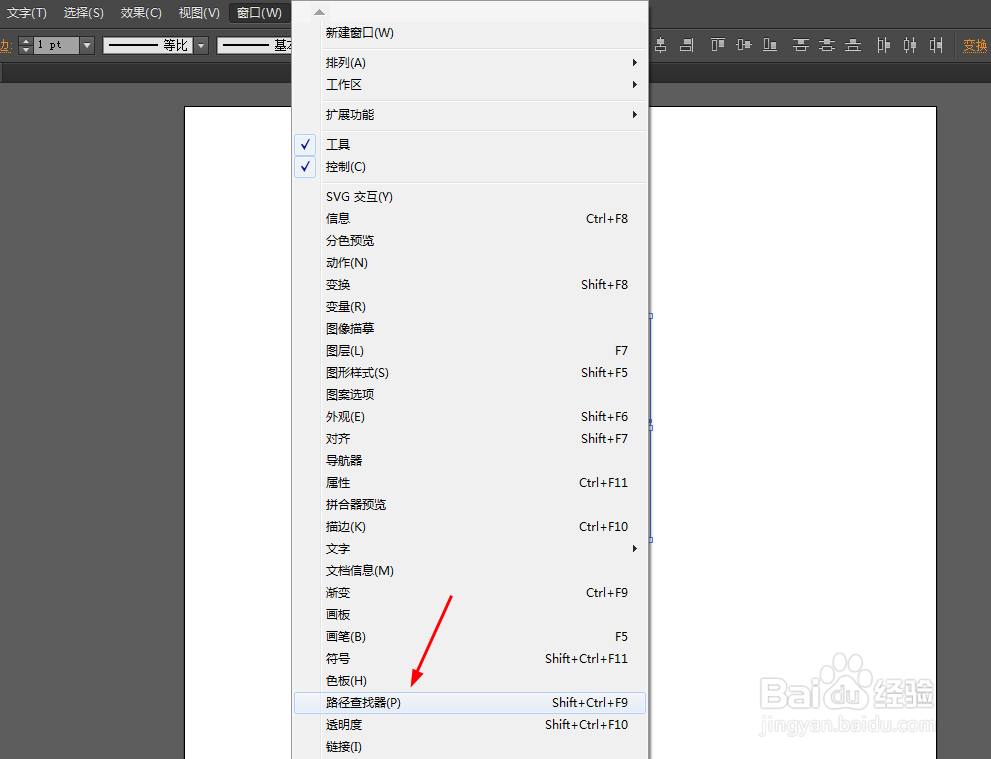Click the horizontal distribute left icon
The width and height of the screenshot is (991, 759).
coord(883,45)
